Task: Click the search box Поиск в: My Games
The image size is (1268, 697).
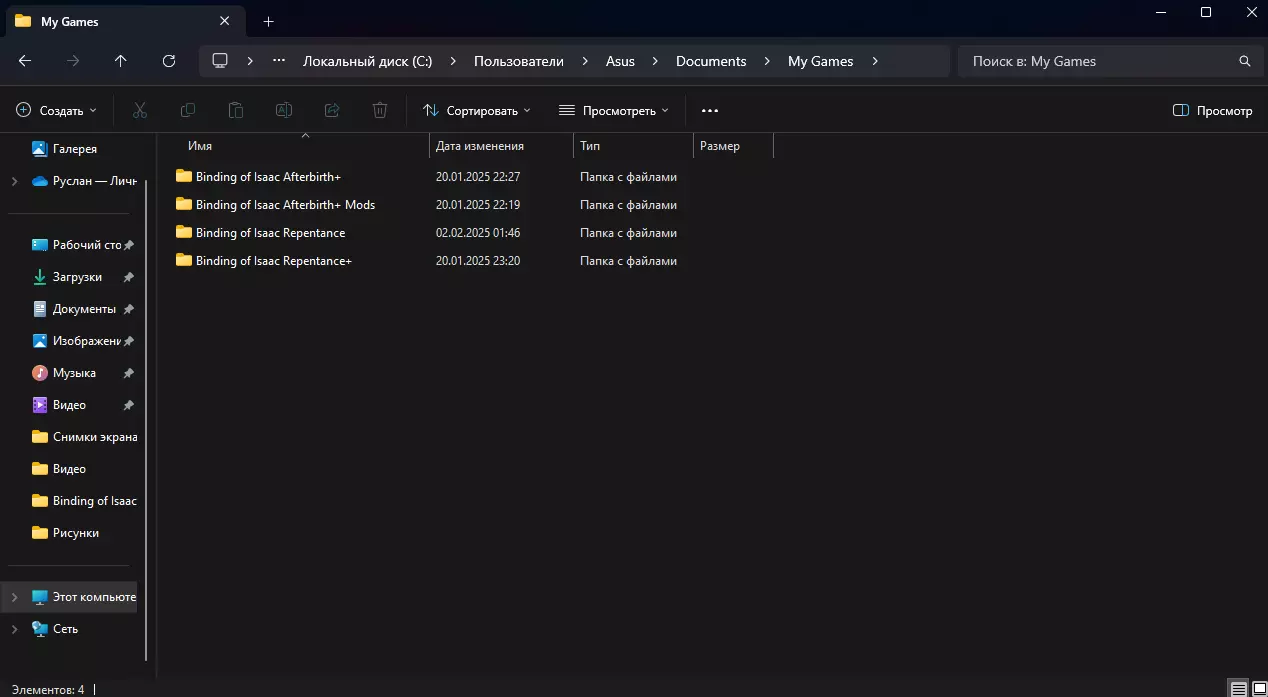Action: 1100,61
